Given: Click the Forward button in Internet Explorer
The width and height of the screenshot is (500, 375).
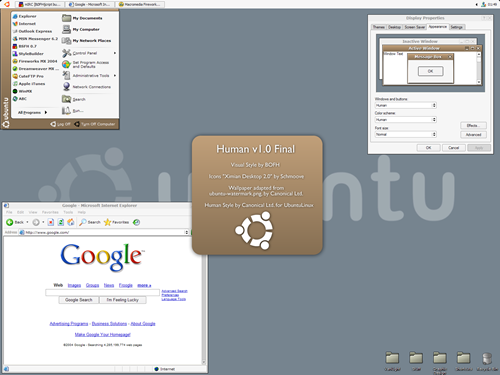Looking at the screenshot, I should click(36, 222).
